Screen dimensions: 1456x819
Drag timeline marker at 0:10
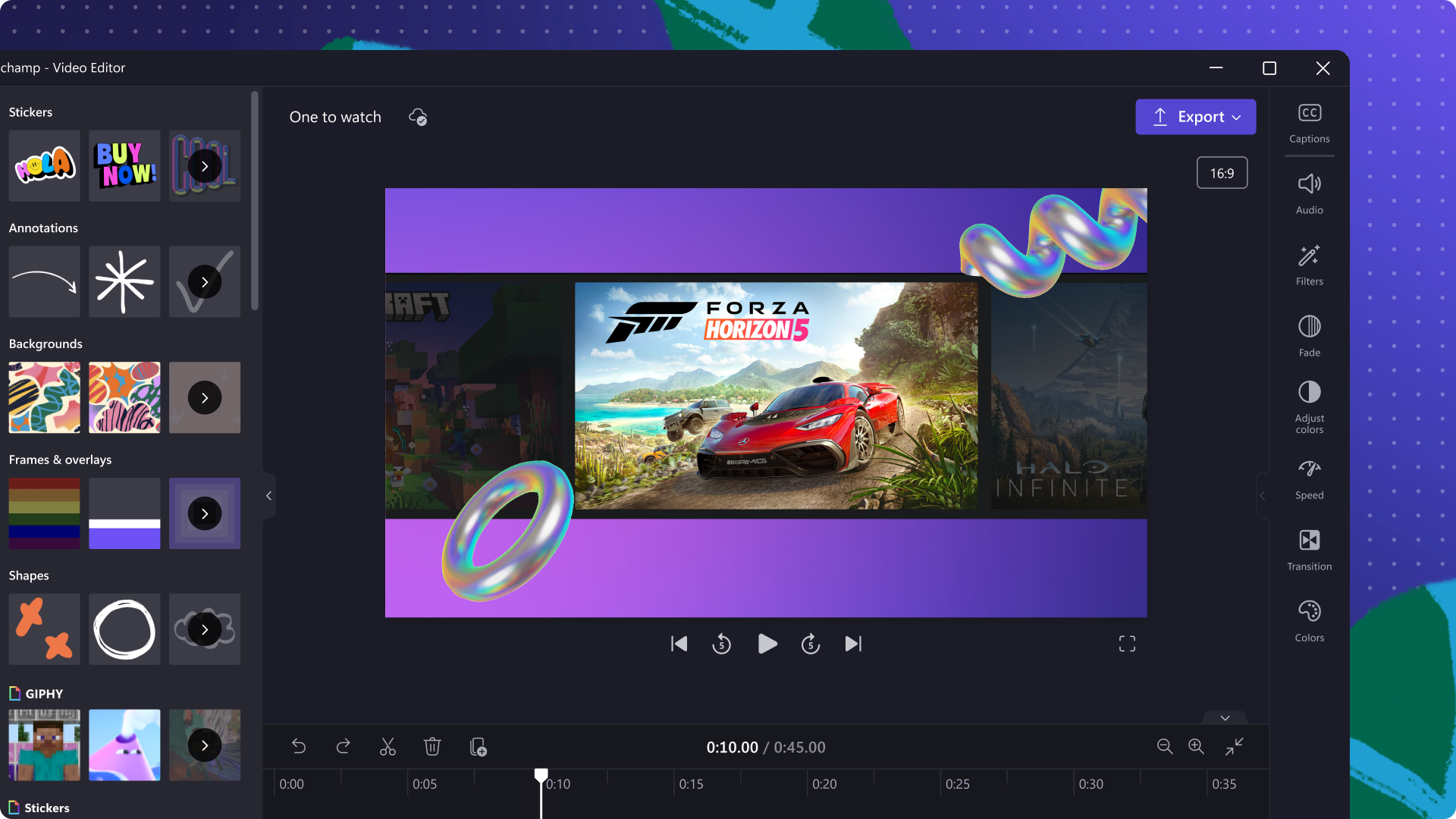(x=540, y=773)
